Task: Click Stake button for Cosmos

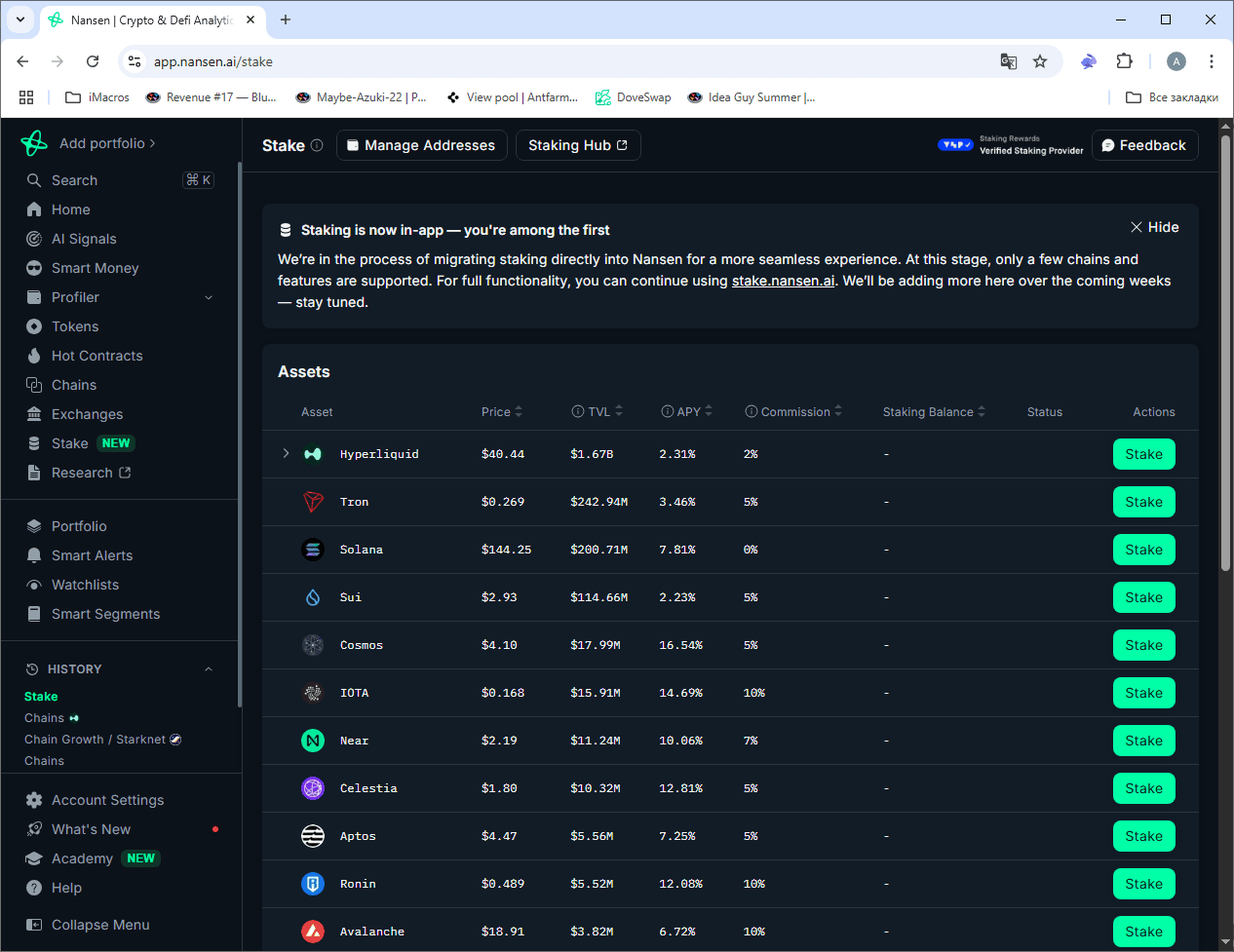Action: tap(1144, 645)
